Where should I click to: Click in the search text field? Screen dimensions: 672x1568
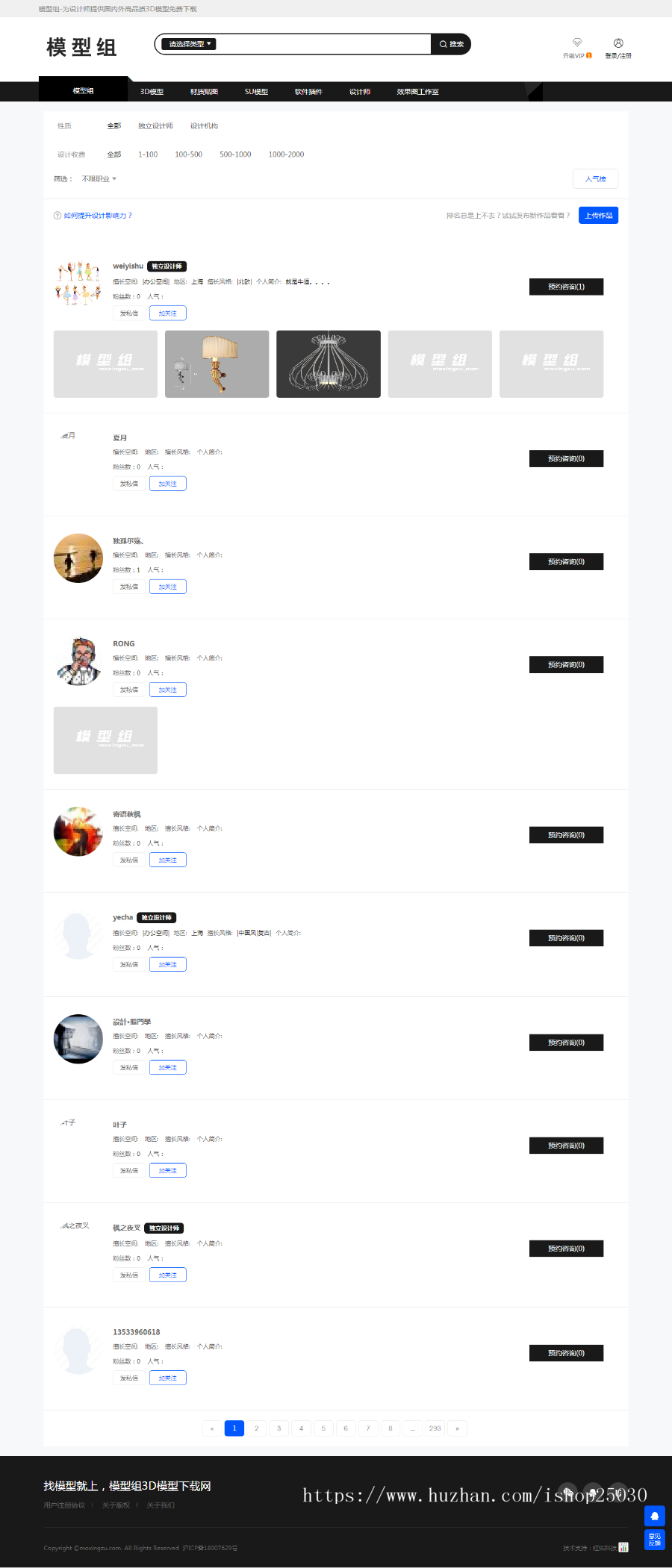point(323,44)
